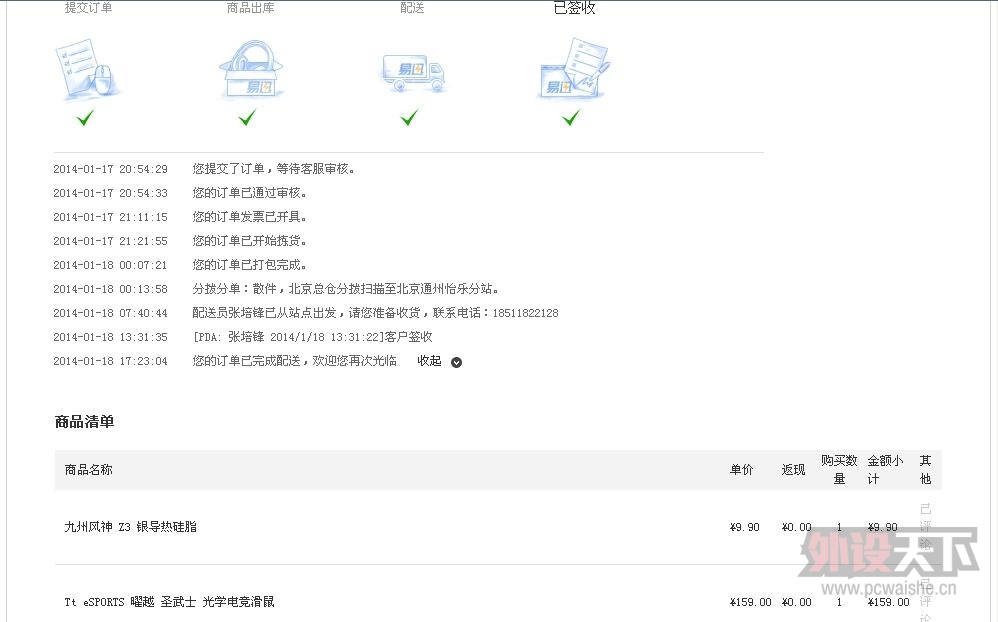Screen dimensions: 998x622
Task: Click the 商品名称 column header
Action: pos(88,470)
